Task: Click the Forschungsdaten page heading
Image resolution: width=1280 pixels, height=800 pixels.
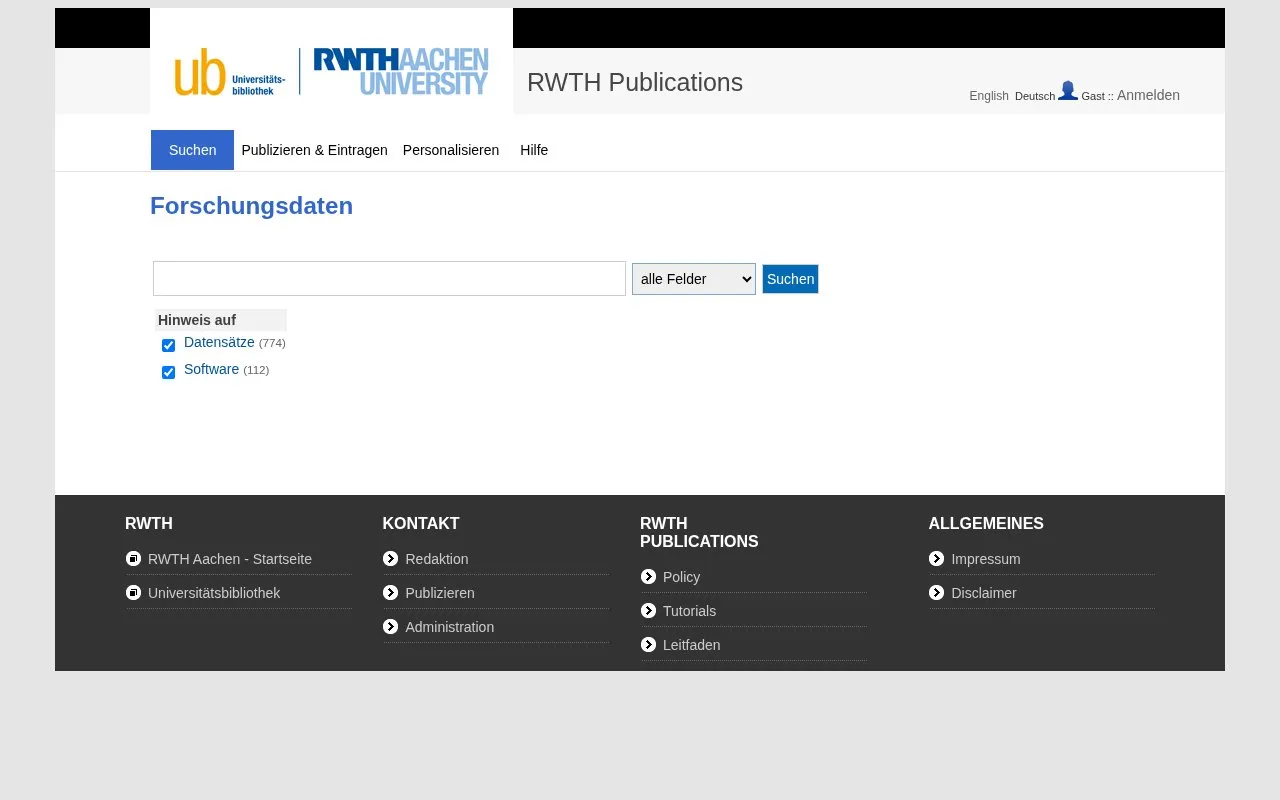Action: click(x=251, y=206)
